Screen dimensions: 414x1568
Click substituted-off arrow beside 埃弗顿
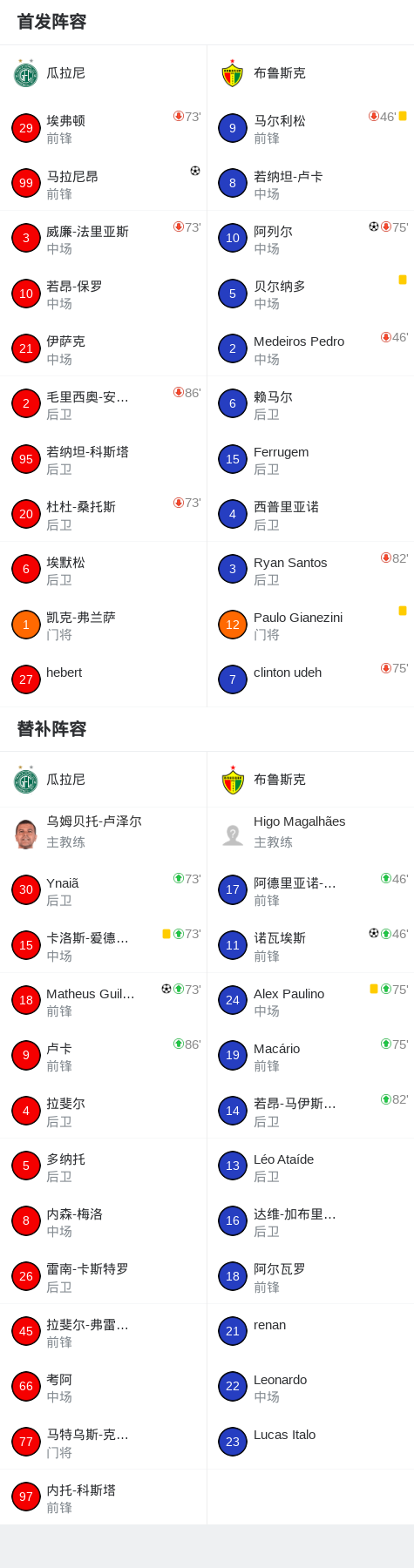pyautogui.click(x=179, y=116)
